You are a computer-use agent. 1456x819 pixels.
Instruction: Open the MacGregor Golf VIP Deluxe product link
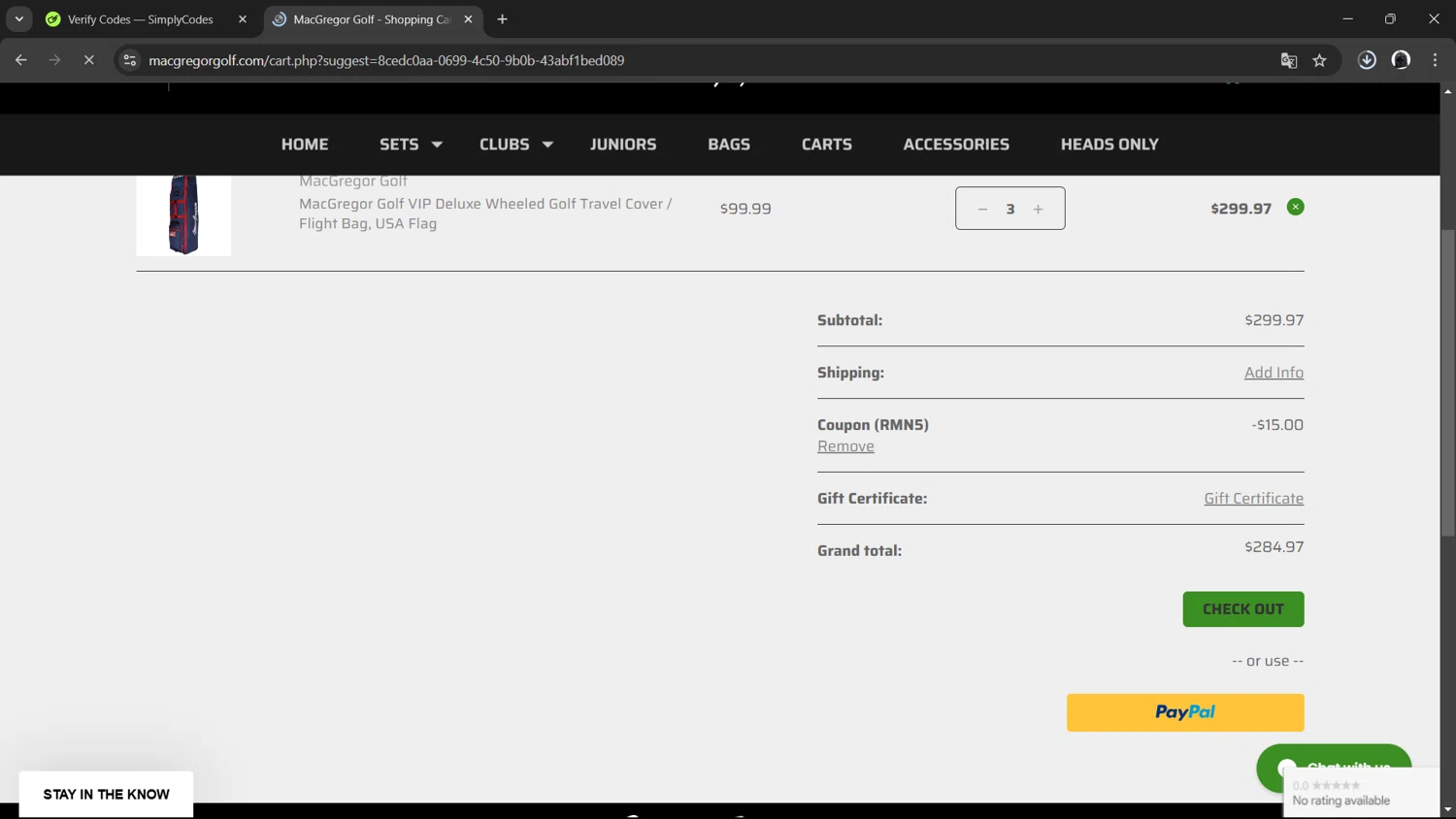point(485,213)
